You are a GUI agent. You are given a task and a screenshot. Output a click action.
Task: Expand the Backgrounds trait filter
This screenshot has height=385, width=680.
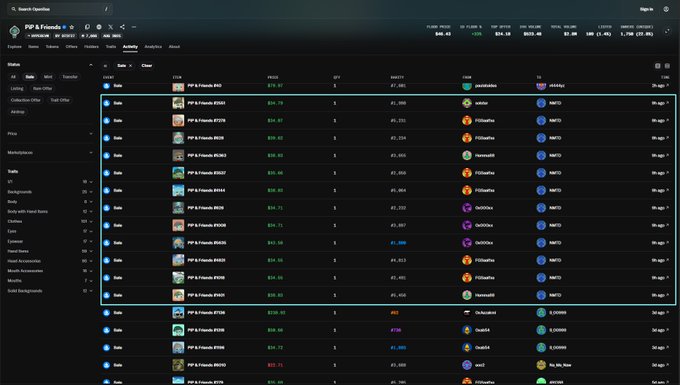(50, 192)
